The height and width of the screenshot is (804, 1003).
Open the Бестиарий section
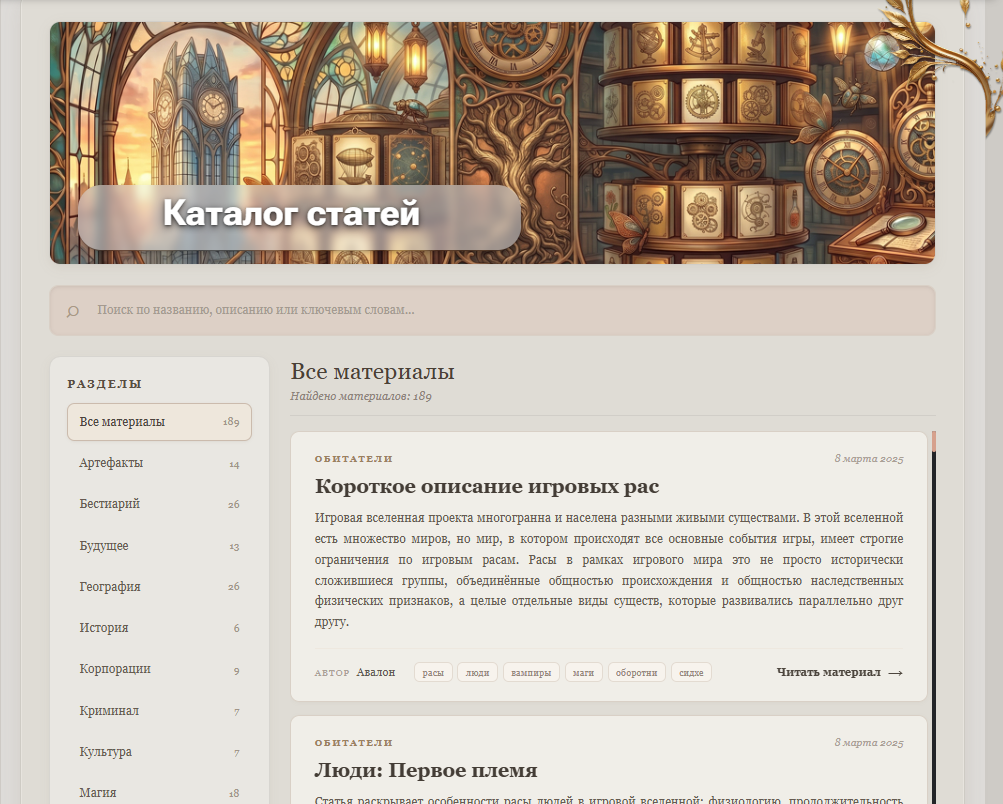[x=159, y=504]
